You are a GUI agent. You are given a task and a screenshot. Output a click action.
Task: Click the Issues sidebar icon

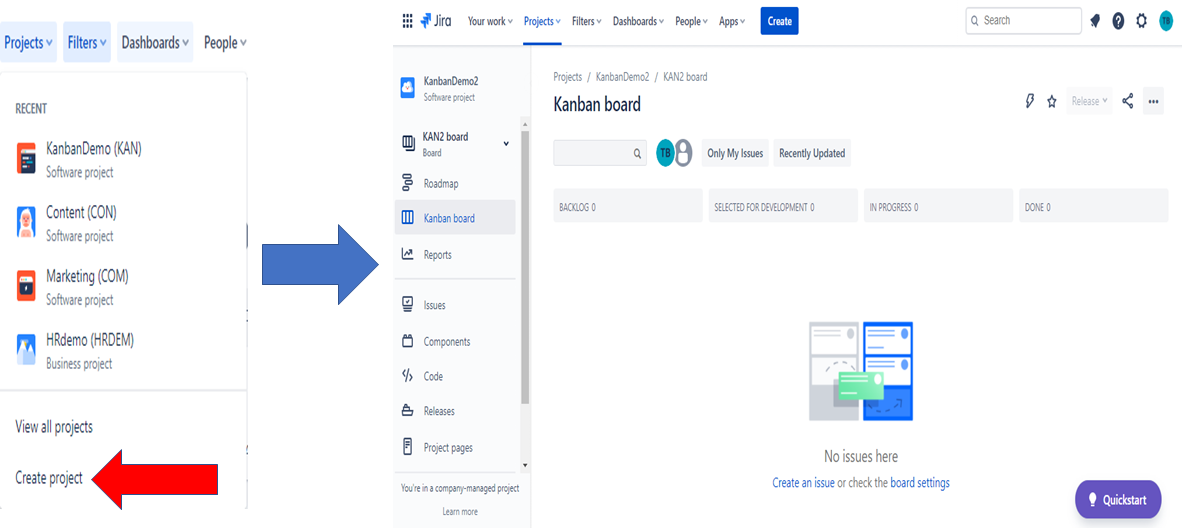click(408, 305)
